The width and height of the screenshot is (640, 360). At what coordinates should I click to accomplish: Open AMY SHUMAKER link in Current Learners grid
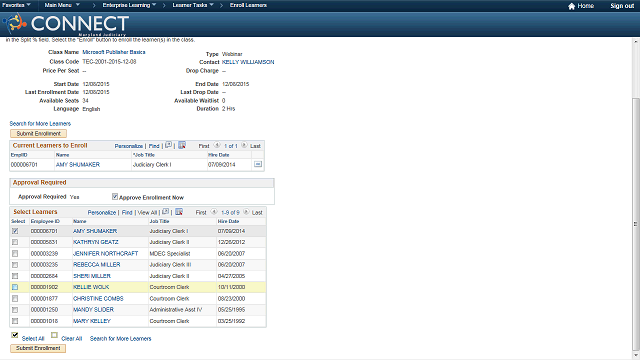coord(78,164)
